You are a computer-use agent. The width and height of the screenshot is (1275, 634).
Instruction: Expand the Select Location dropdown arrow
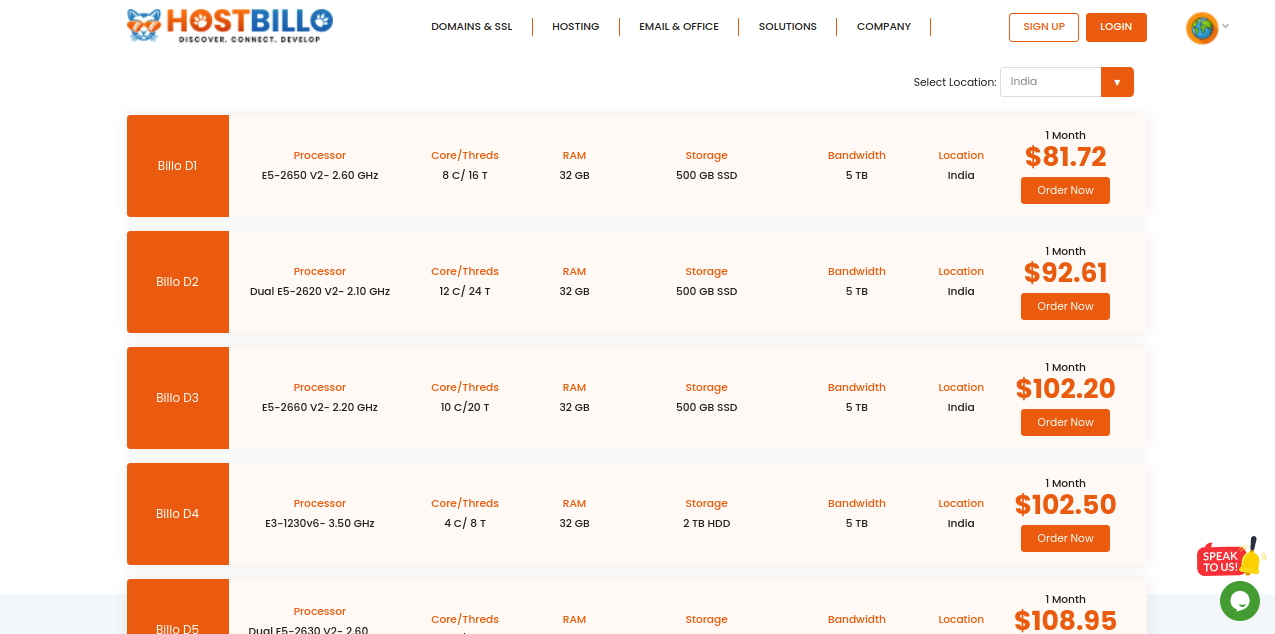tap(1117, 82)
